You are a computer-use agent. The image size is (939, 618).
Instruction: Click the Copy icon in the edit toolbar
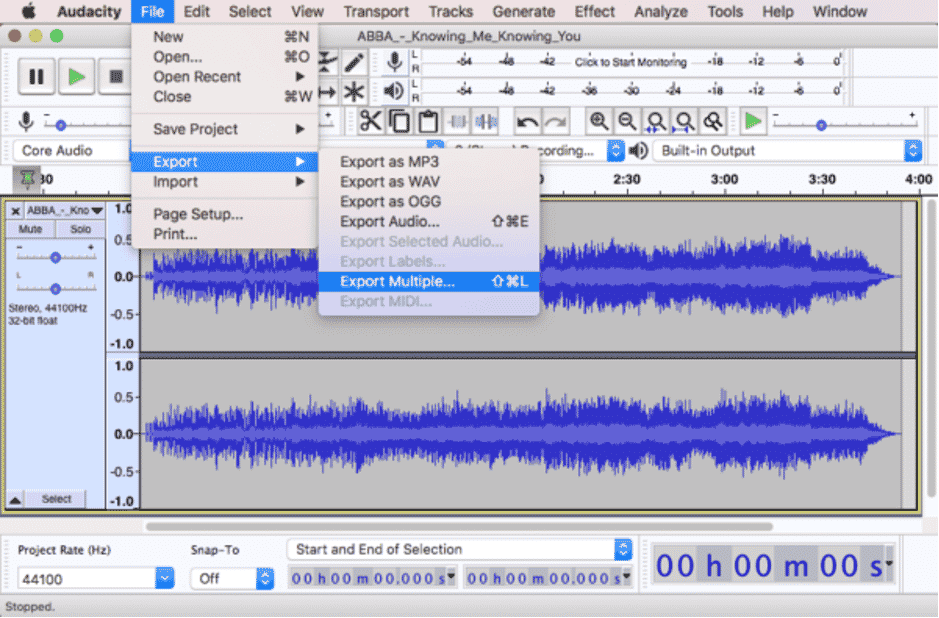(399, 121)
